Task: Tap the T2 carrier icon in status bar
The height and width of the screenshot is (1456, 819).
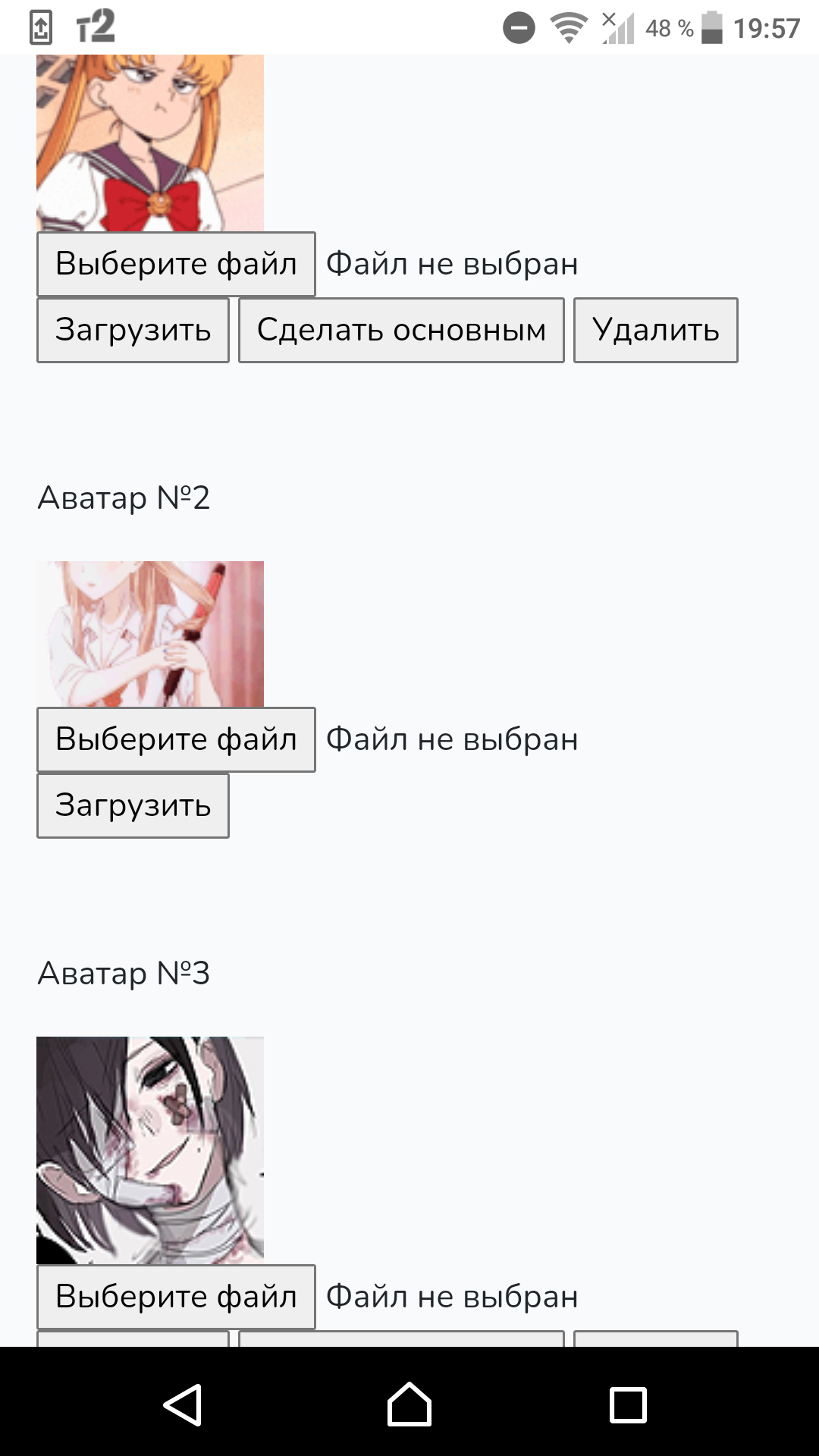Action: (x=96, y=27)
